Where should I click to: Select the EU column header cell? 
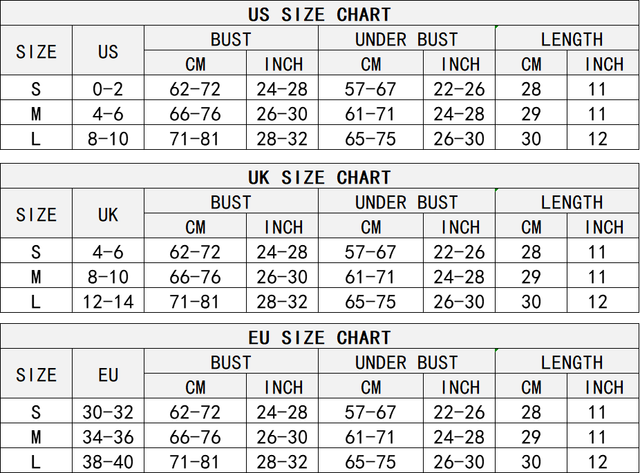[x=108, y=376]
